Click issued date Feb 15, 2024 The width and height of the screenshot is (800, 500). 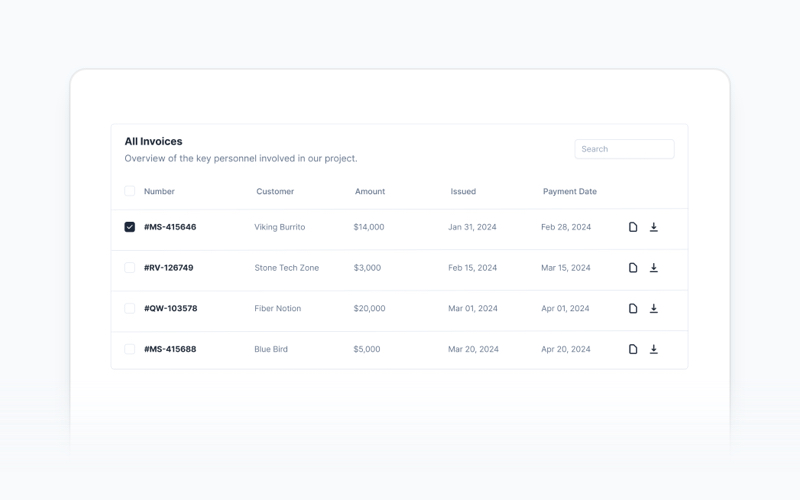coord(472,268)
